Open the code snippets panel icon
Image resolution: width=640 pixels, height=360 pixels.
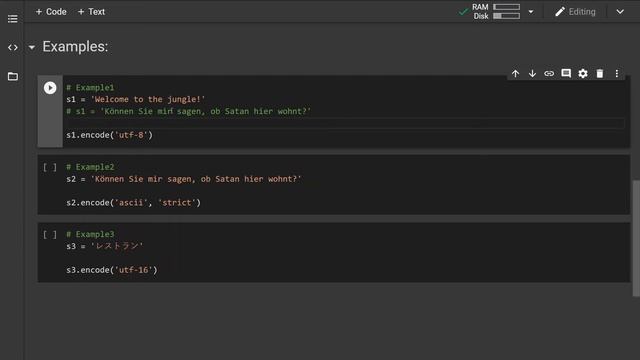tap(13, 48)
